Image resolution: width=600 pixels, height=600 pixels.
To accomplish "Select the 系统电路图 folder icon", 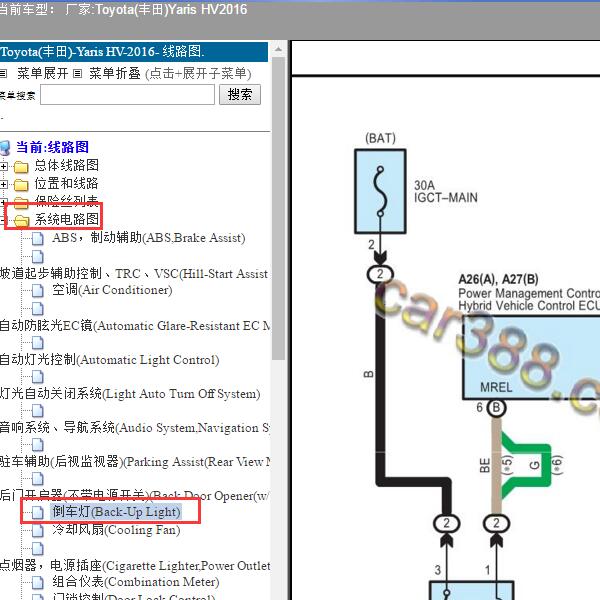I will 21,220.
